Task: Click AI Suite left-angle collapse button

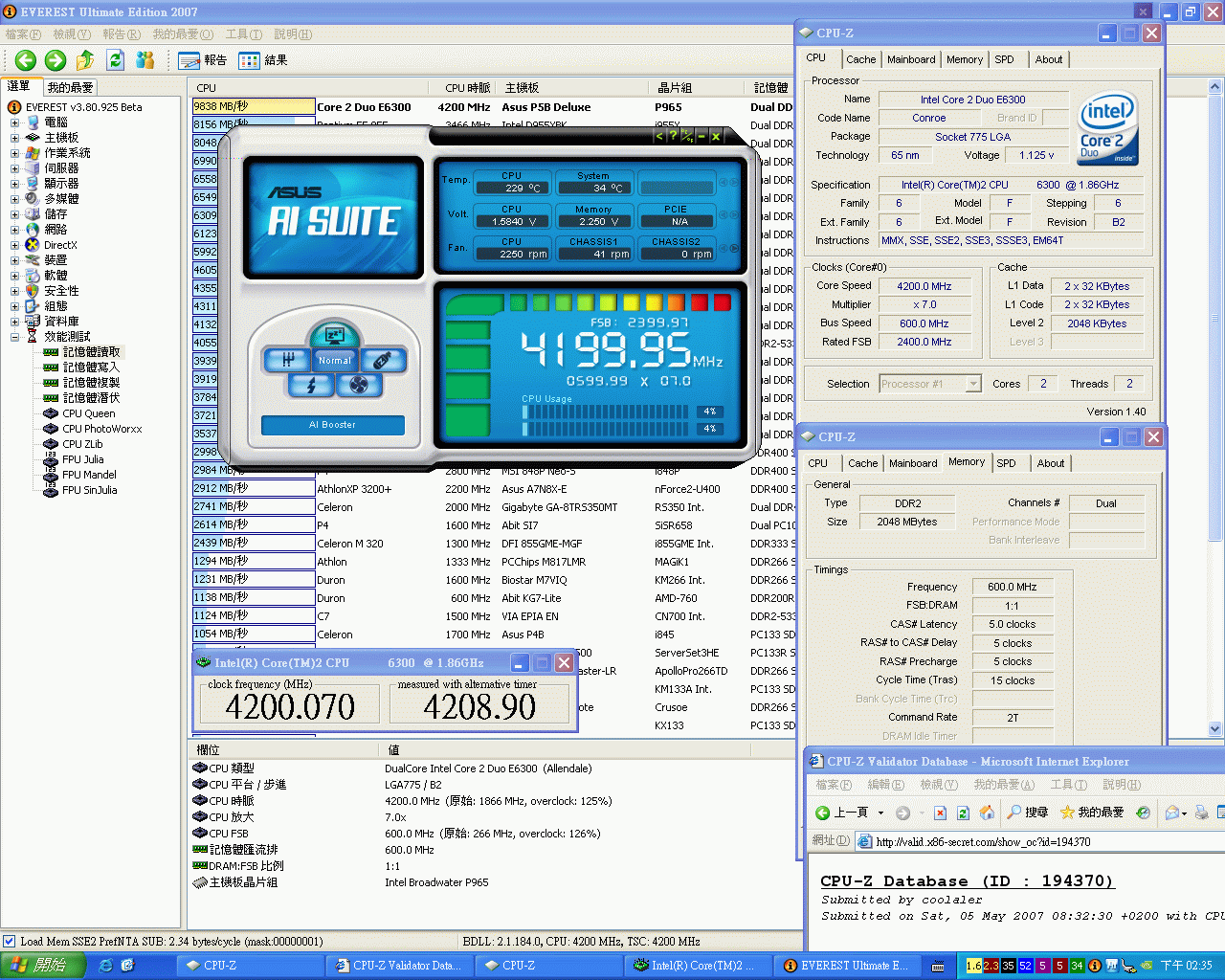Action: [658, 136]
